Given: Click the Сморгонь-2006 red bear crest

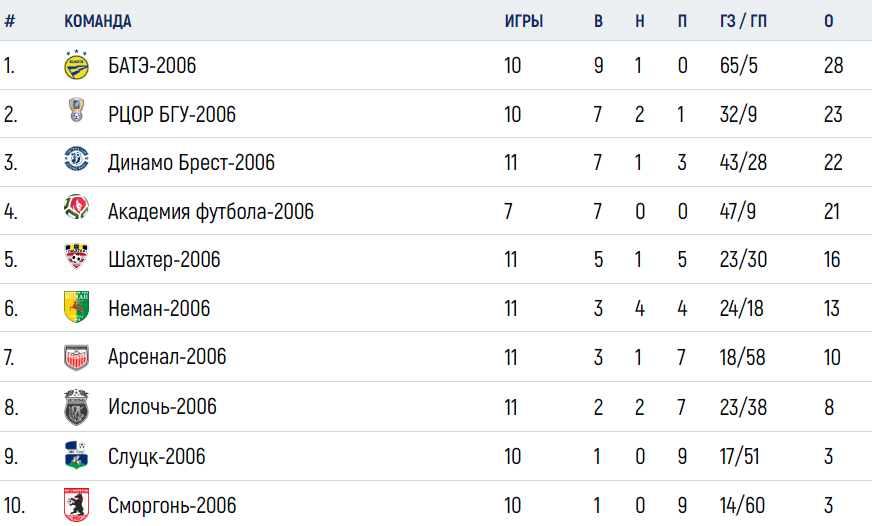Looking at the screenshot, I should 76,505.
